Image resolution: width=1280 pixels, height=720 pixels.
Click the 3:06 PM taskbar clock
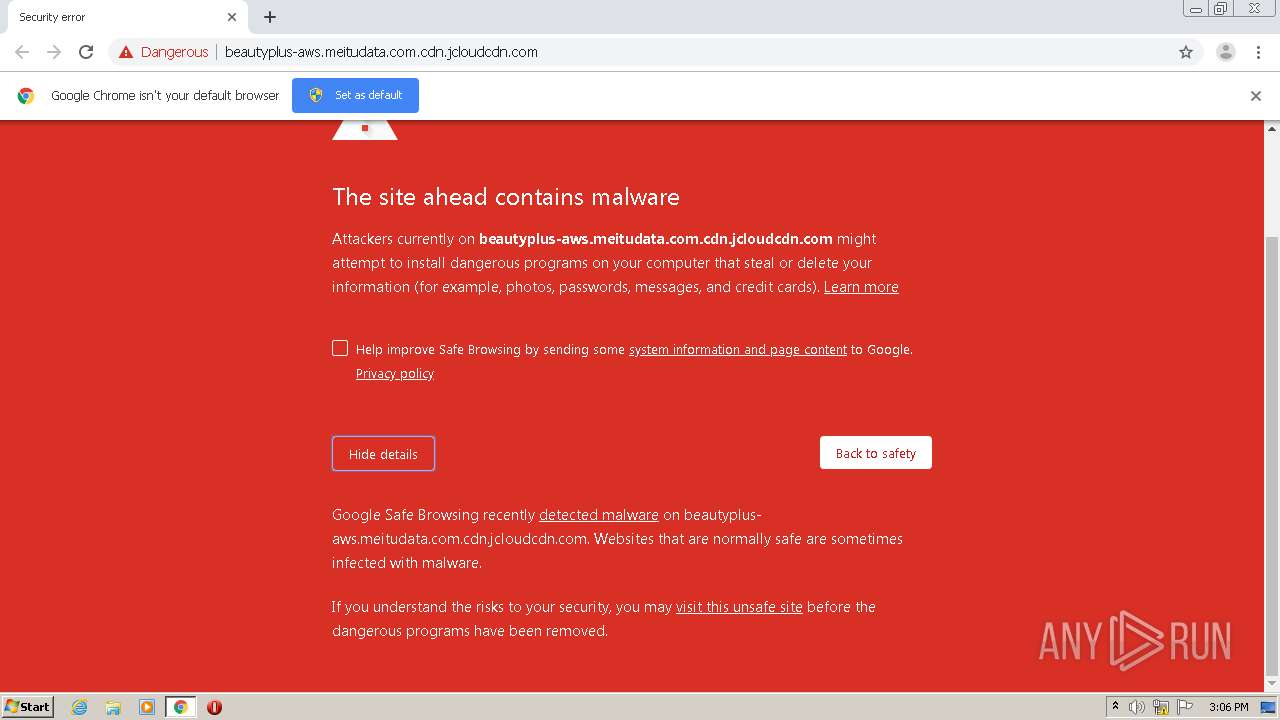coord(1228,707)
